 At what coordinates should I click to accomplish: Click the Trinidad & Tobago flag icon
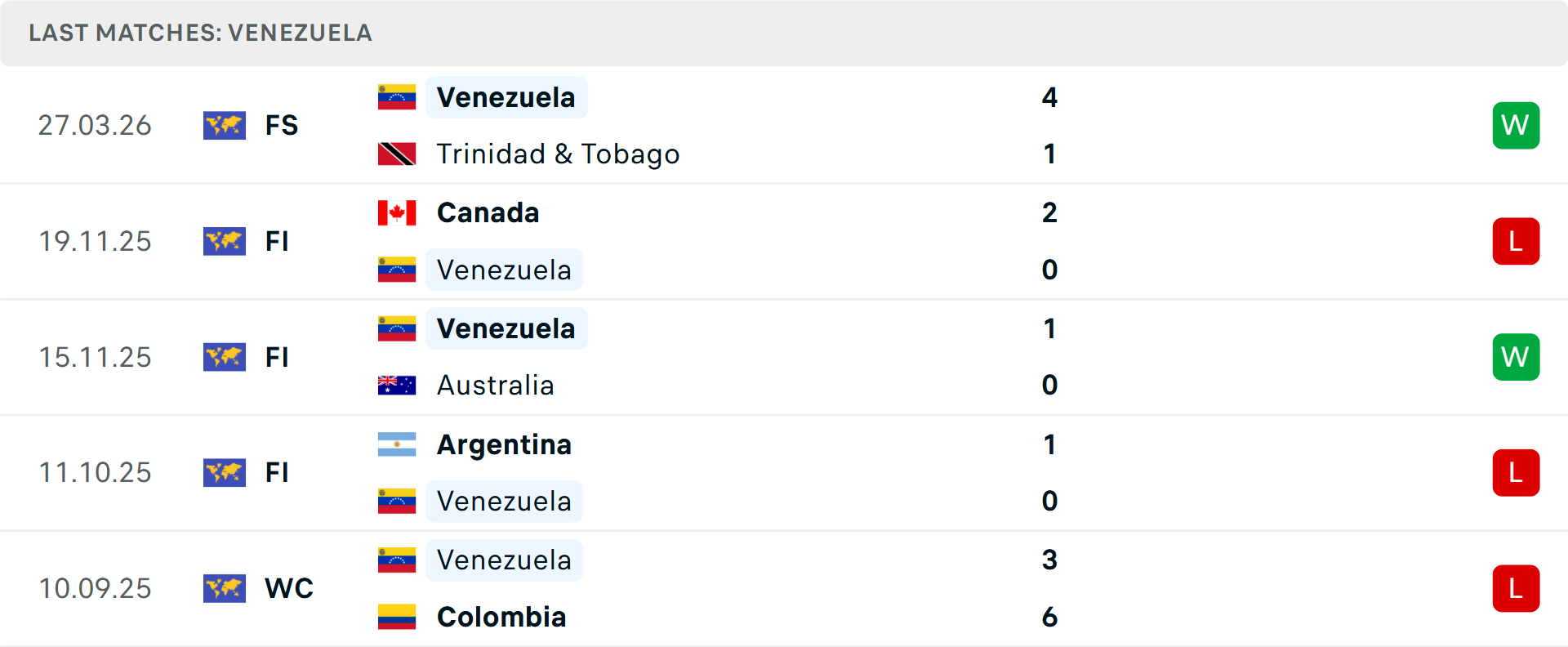[397, 154]
